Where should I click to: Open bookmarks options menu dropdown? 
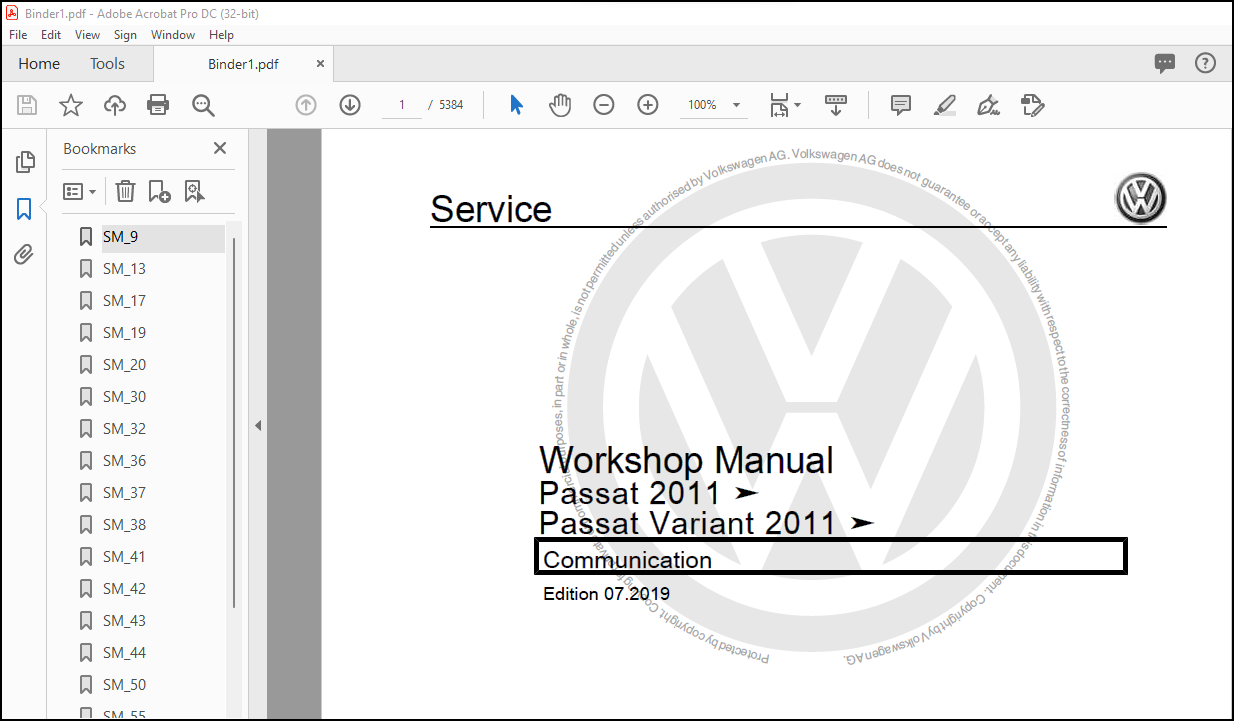[x=80, y=191]
